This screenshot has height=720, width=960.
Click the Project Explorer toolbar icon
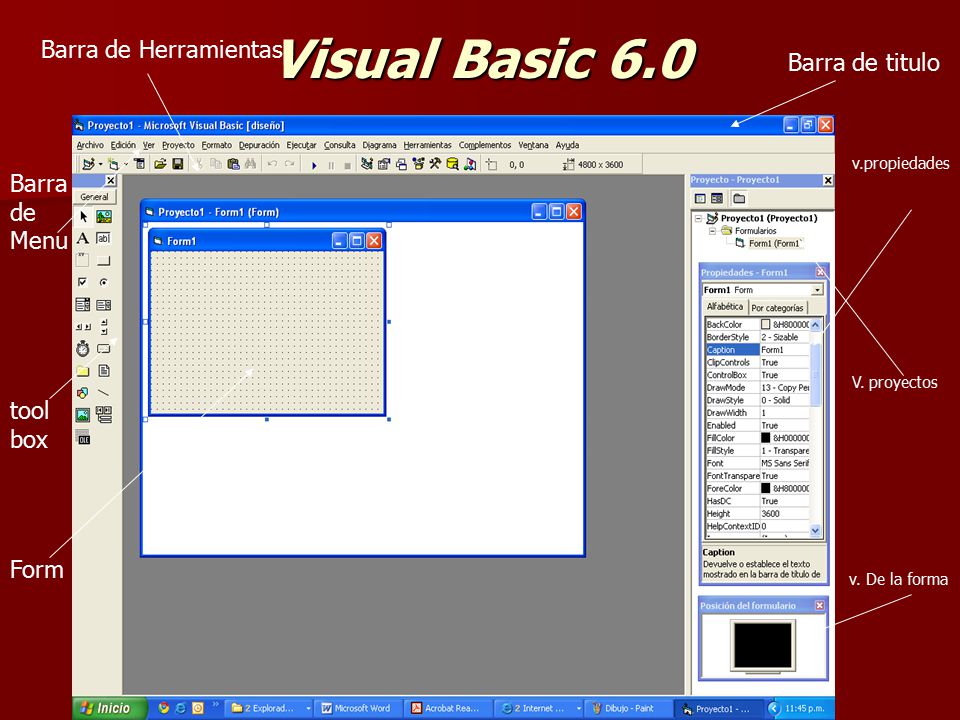pyautogui.click(x=367, y=164)
